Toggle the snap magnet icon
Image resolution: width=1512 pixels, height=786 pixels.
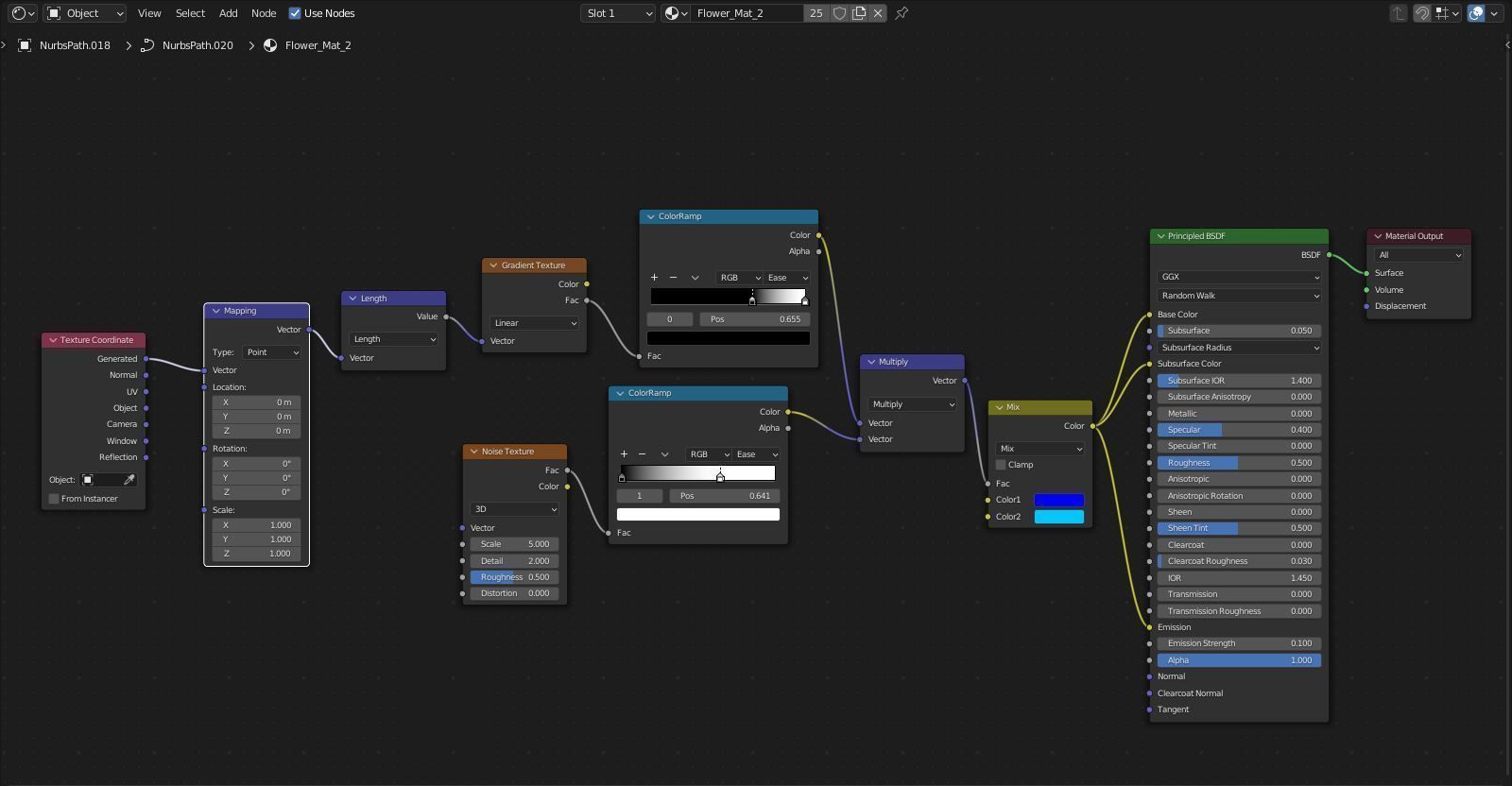click(x=1421, y=13)
